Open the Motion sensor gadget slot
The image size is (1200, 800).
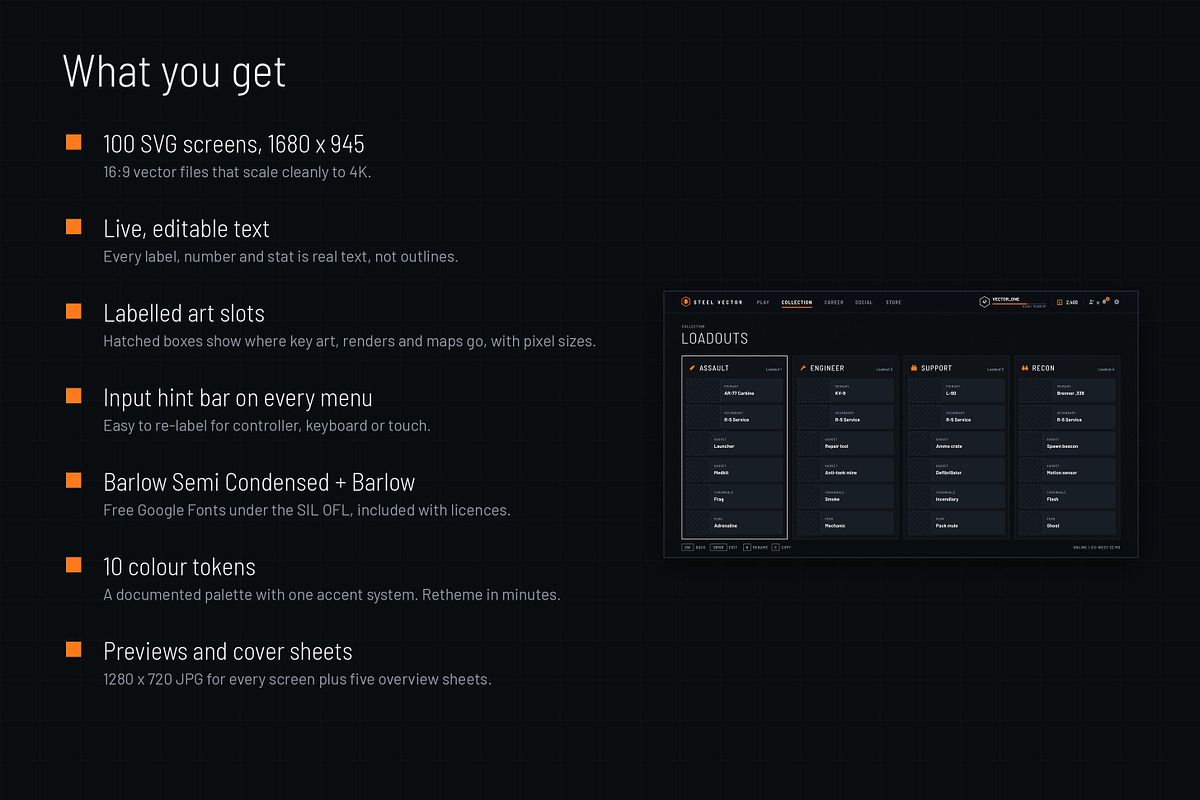click(1068, 470)
